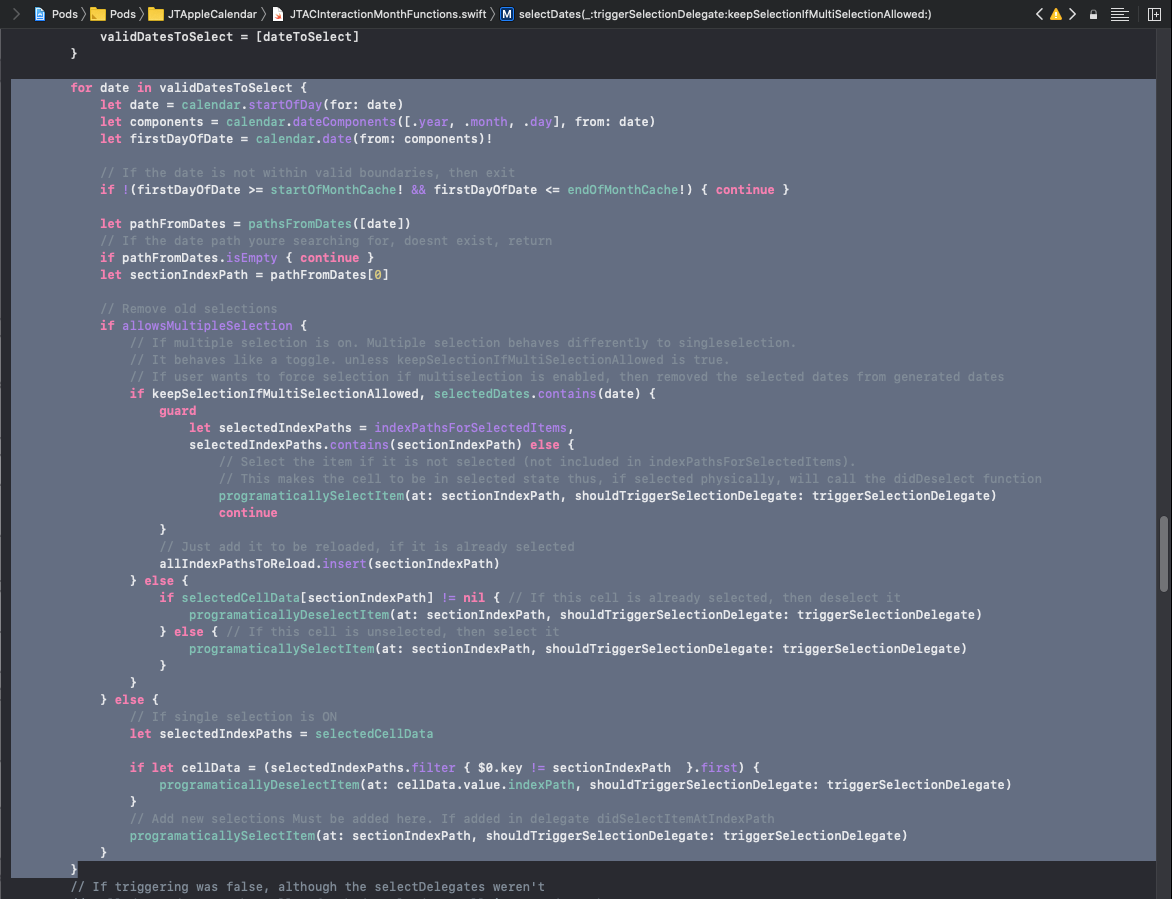Click '// Just add it to be reloaded' comment
The width and height of the screenshot is (1172, 899).
(x=366, y=547)
